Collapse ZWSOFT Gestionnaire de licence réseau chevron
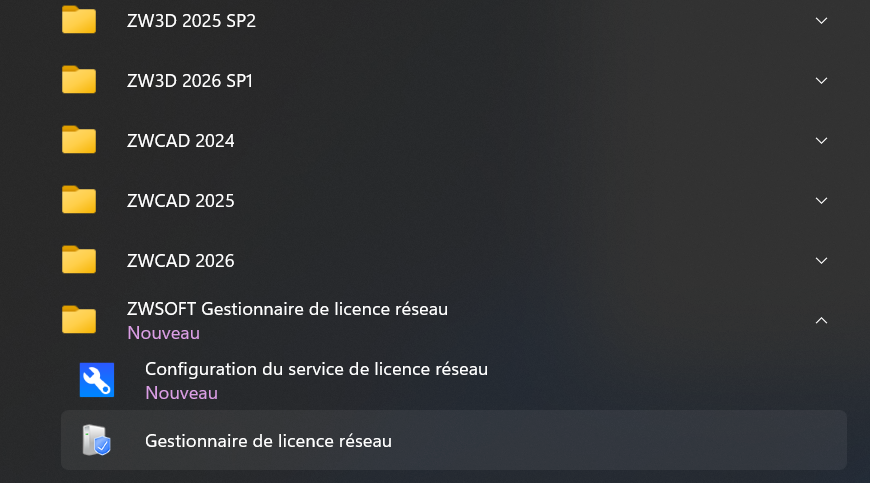 coord(822,320)
